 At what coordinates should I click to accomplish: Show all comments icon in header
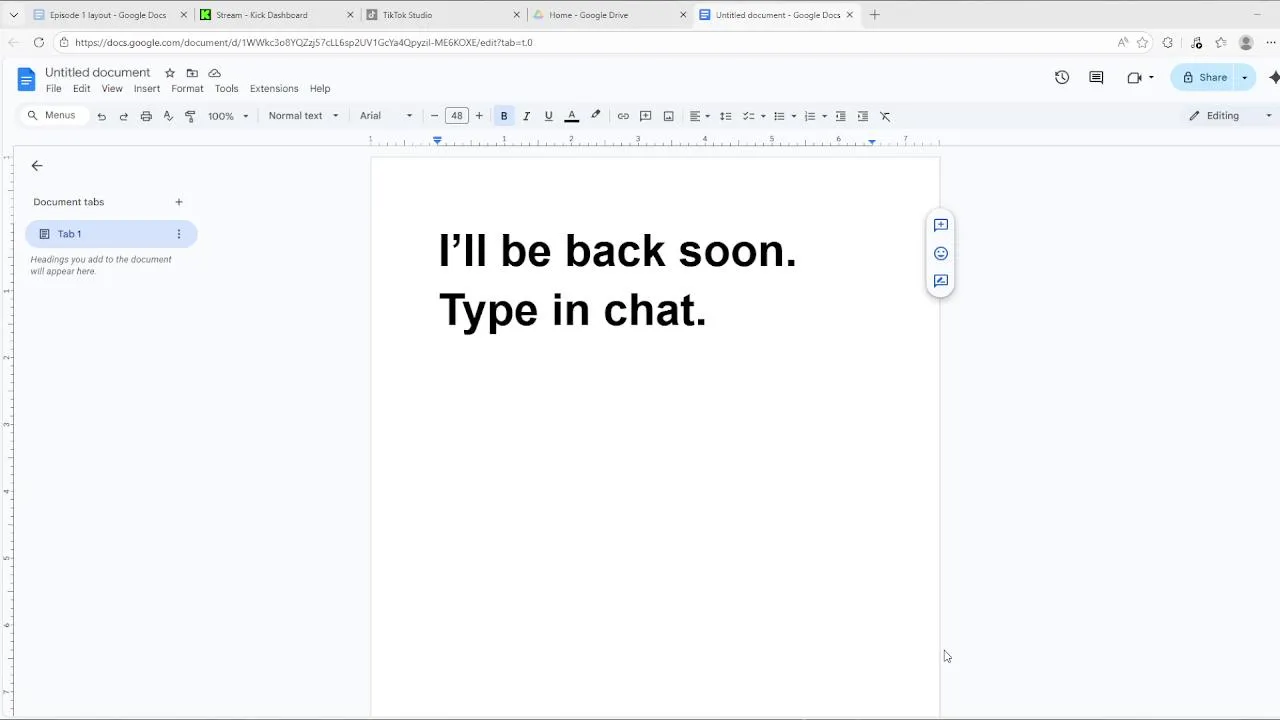[1096, 77]
